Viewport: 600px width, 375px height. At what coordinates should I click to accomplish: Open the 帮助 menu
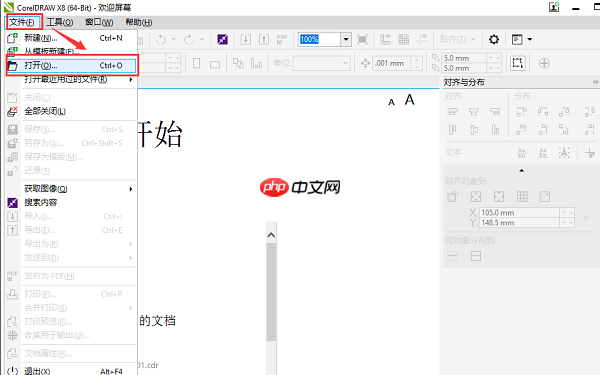coord(139,23)
